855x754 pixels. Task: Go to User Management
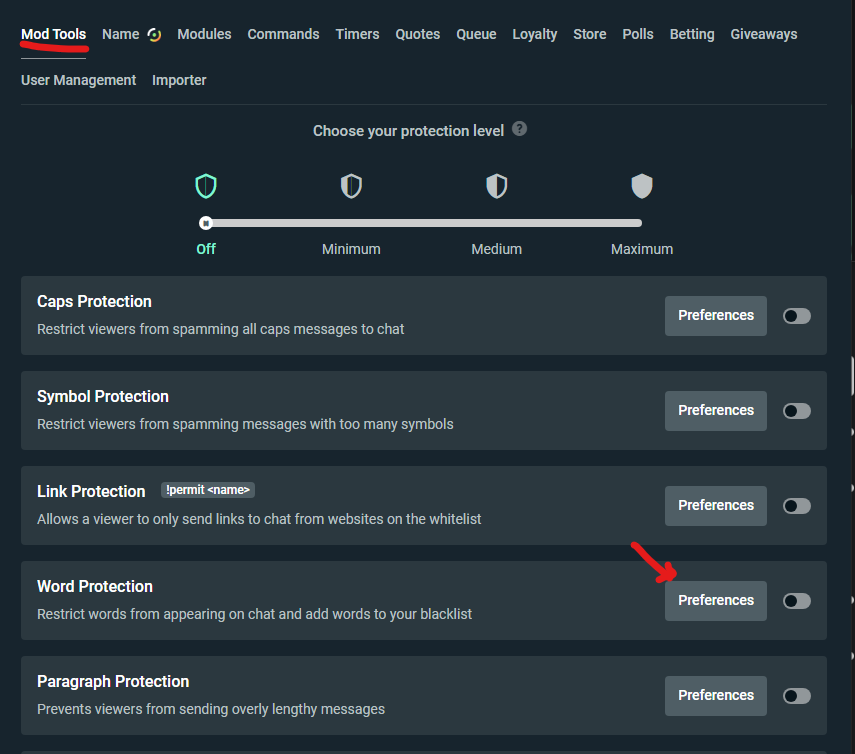78,79
